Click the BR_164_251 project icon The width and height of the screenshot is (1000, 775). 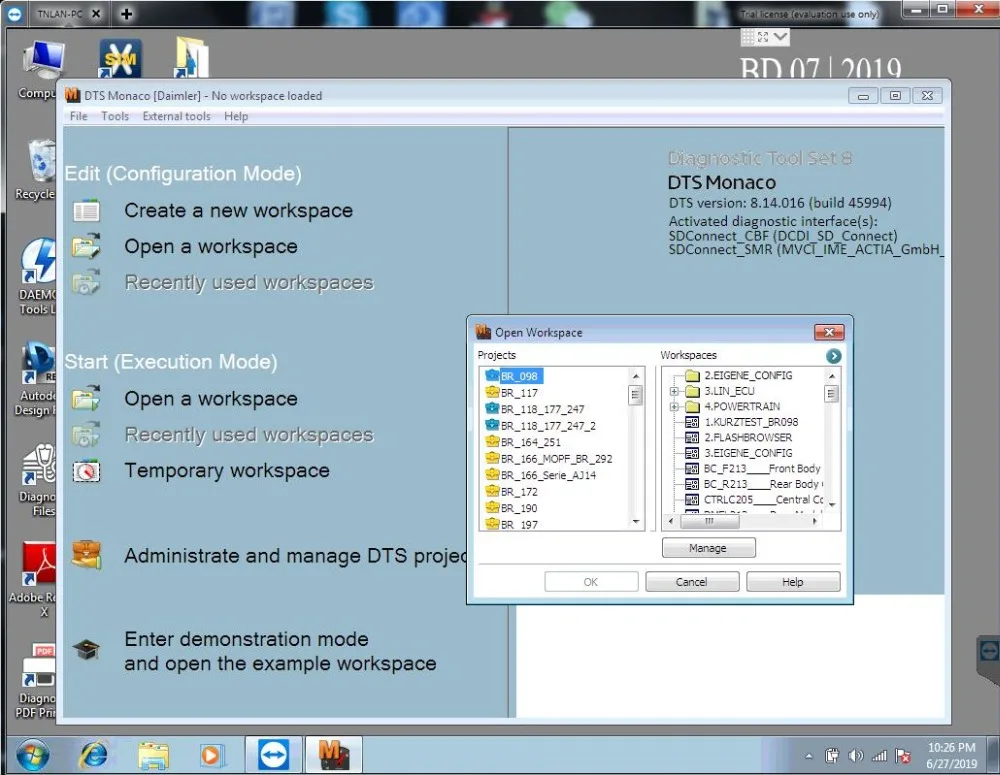click(492, 441)
